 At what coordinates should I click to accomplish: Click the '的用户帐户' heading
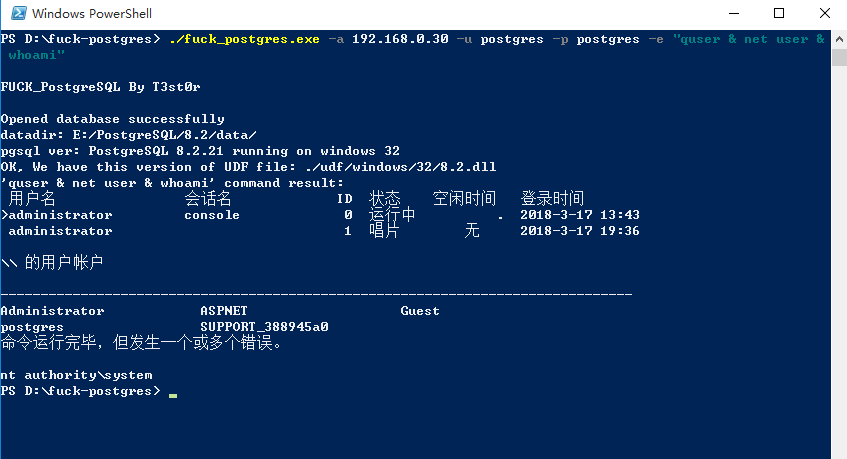click(64, 262)
